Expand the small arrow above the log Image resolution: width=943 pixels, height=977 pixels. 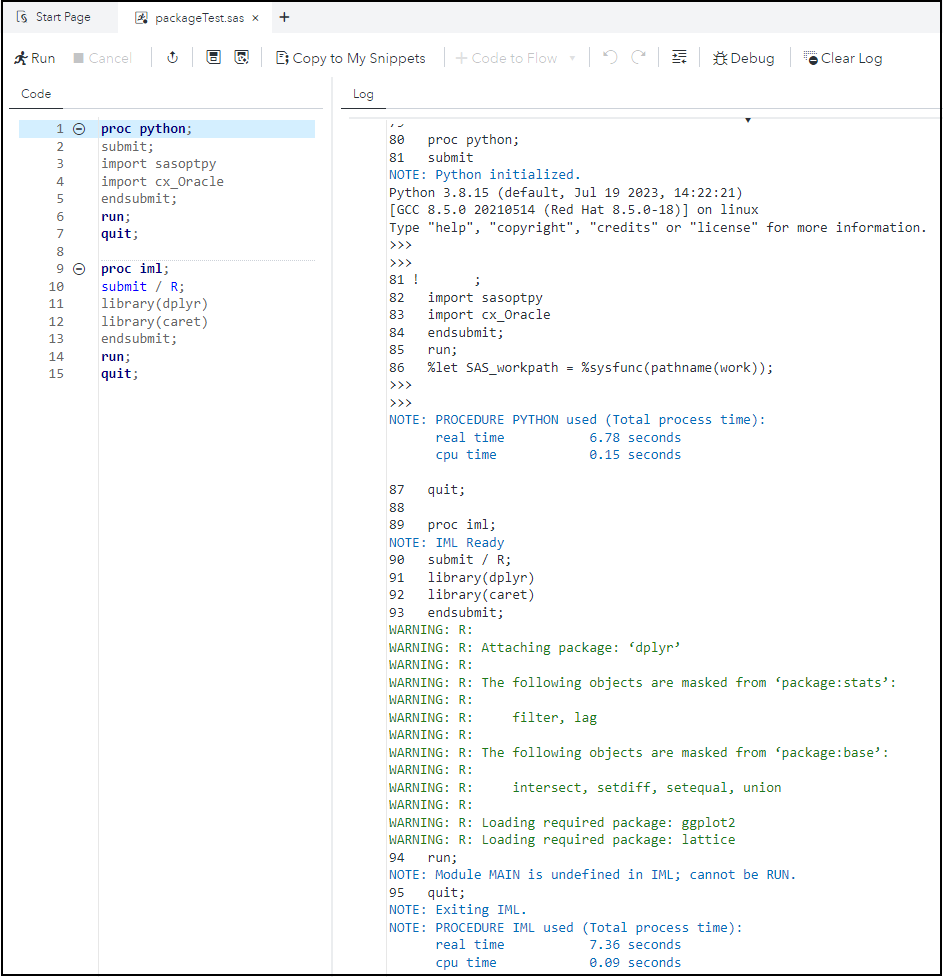coord(747,120)
